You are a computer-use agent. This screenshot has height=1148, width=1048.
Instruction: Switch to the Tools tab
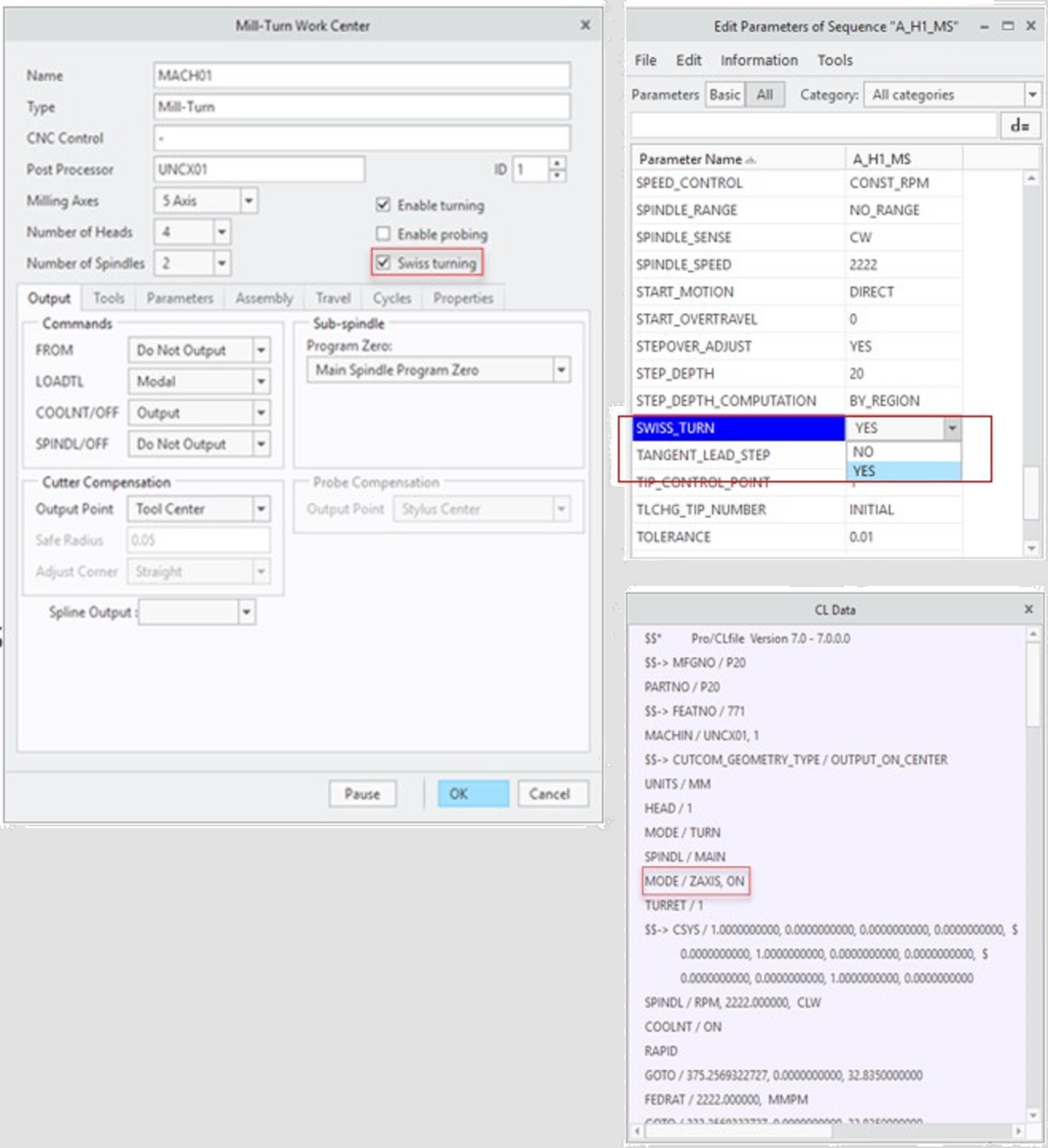[108, 298]
